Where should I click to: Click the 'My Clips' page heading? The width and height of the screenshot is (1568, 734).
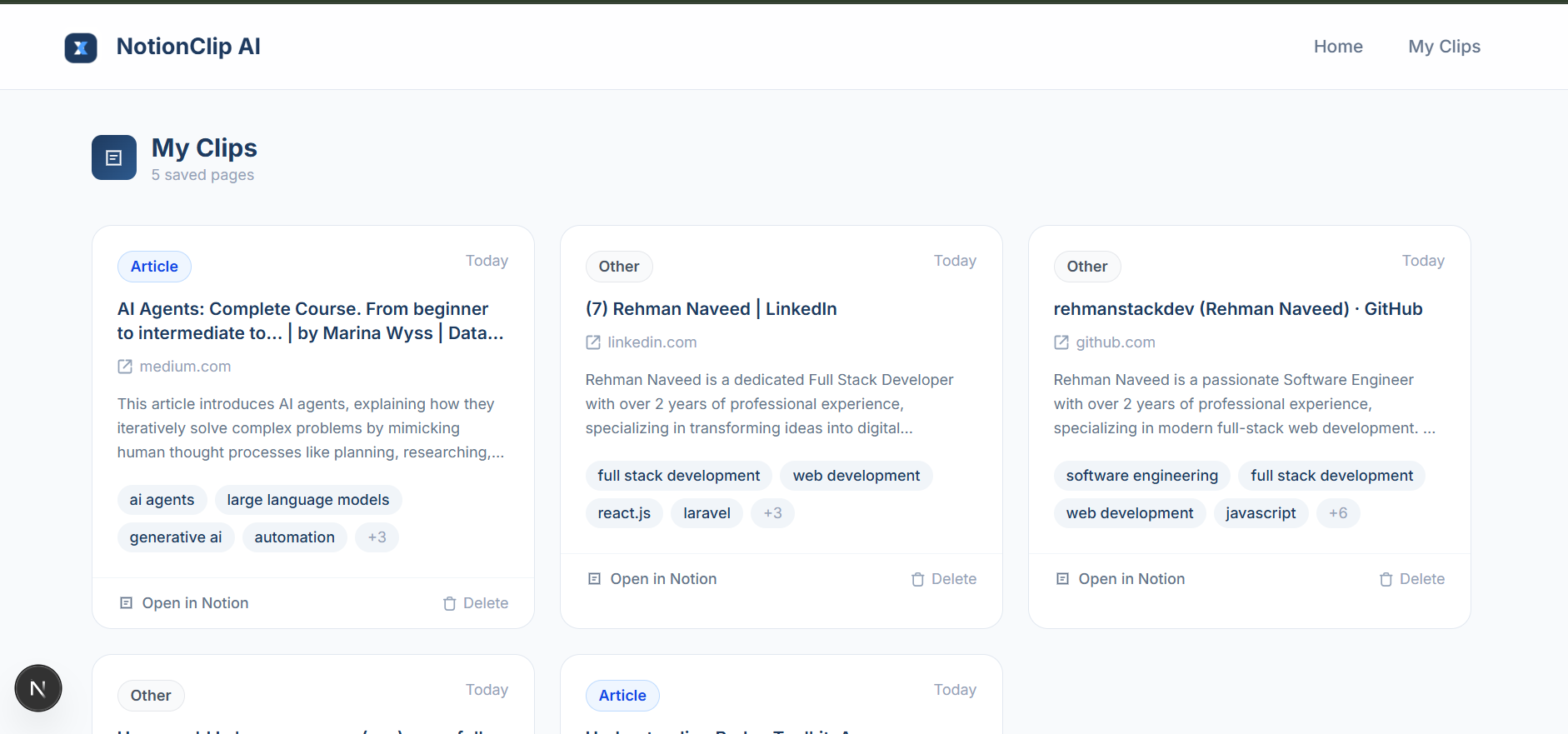tap(204, 147)
